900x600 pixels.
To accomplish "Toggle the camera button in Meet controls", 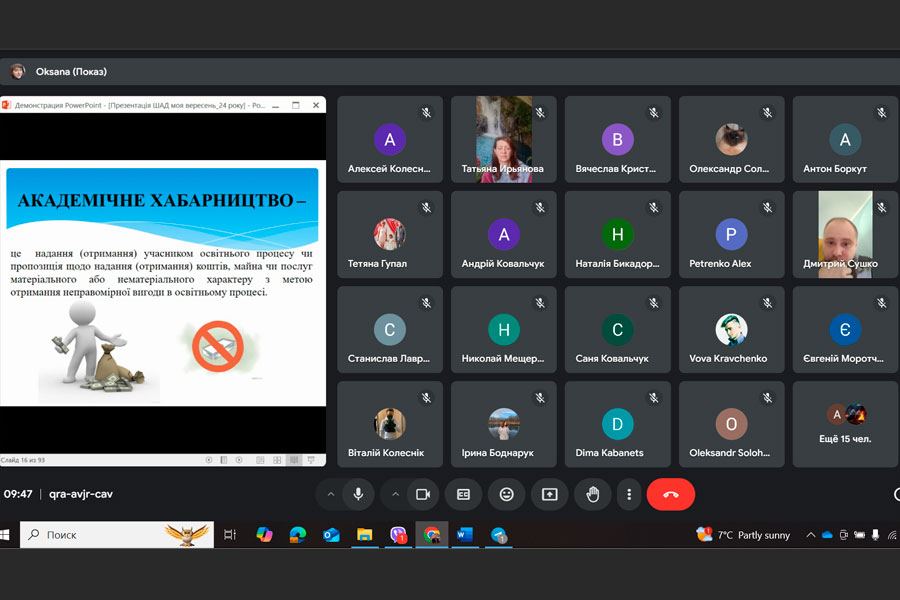I will point(423,494).
